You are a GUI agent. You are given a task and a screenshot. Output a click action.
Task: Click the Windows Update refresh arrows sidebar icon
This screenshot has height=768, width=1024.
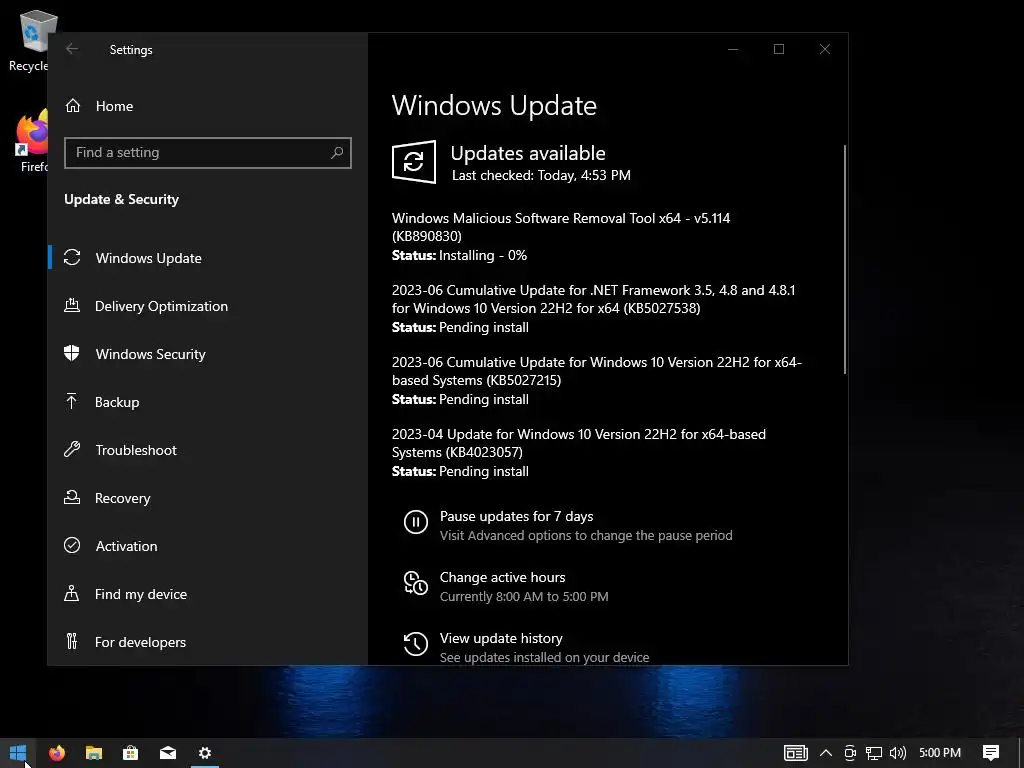72,257
